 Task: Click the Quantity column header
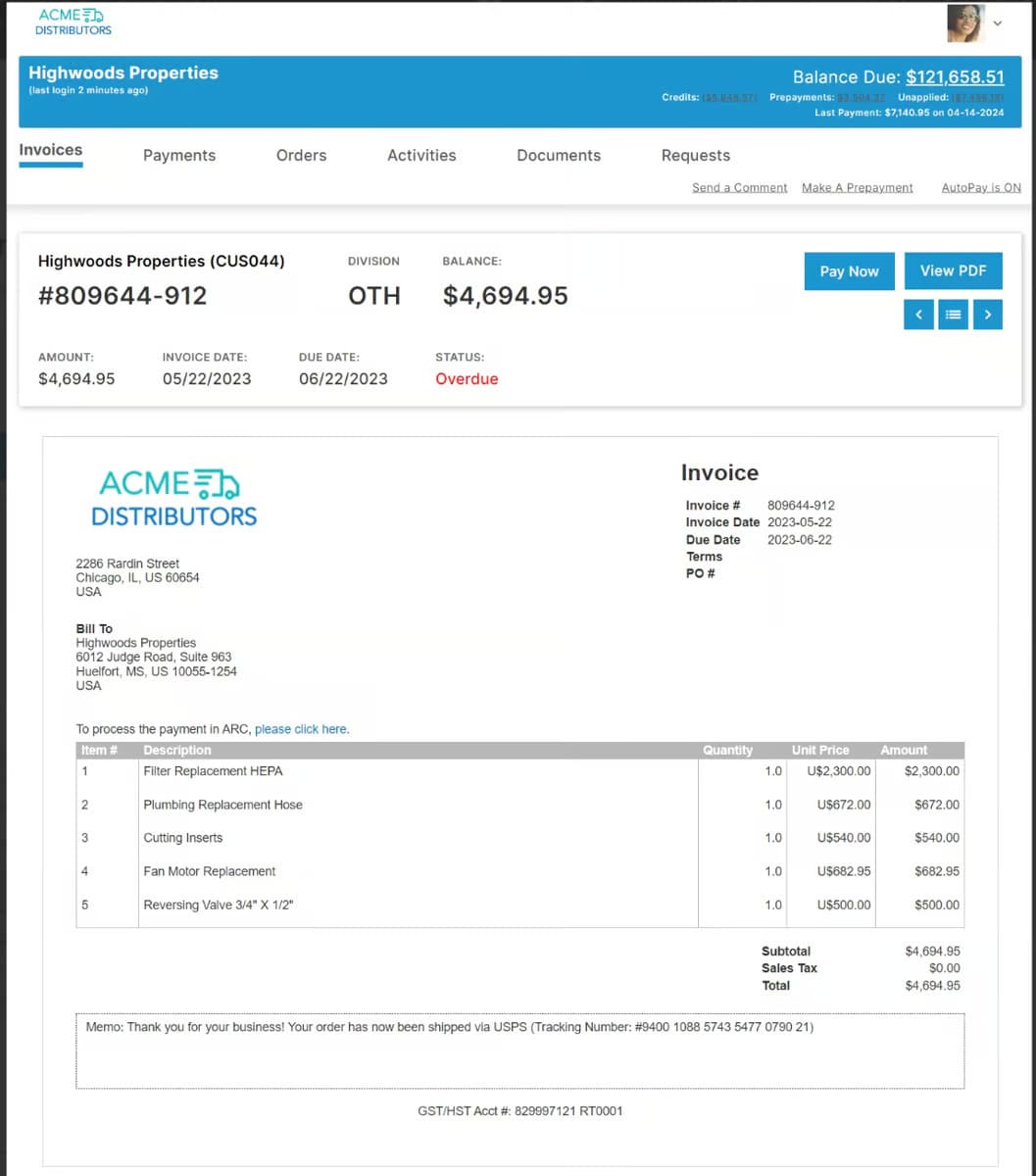[x=727, y=750]
